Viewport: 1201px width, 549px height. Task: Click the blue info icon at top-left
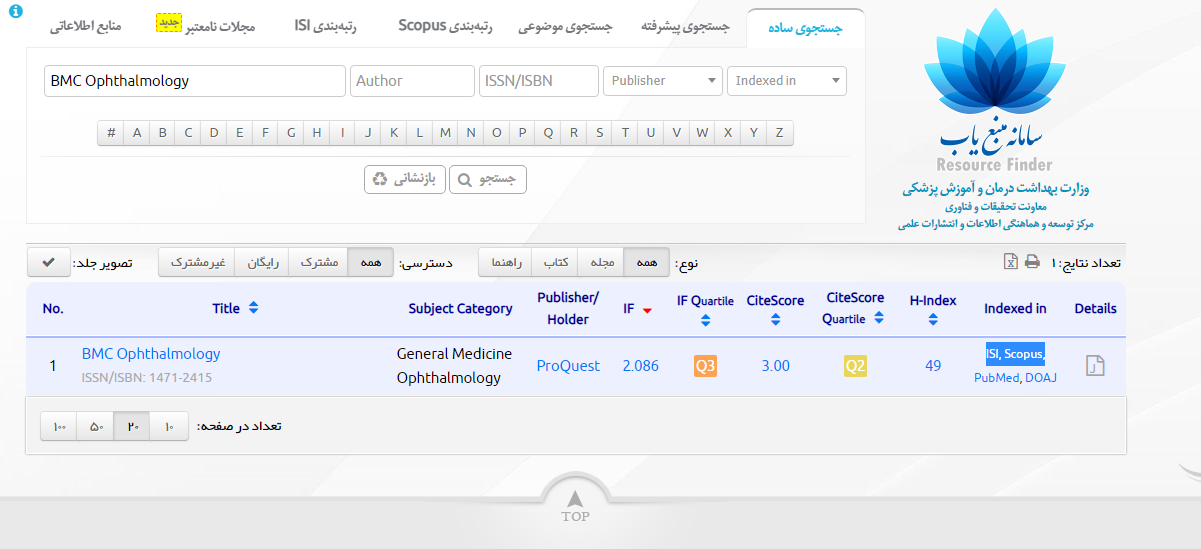[15, 12]
